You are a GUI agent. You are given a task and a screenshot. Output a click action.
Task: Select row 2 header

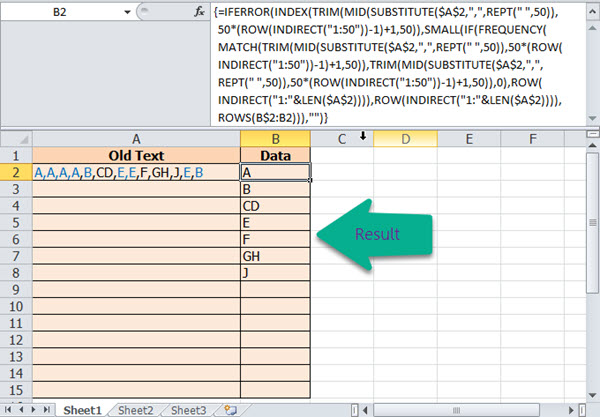tap(15, 172)
